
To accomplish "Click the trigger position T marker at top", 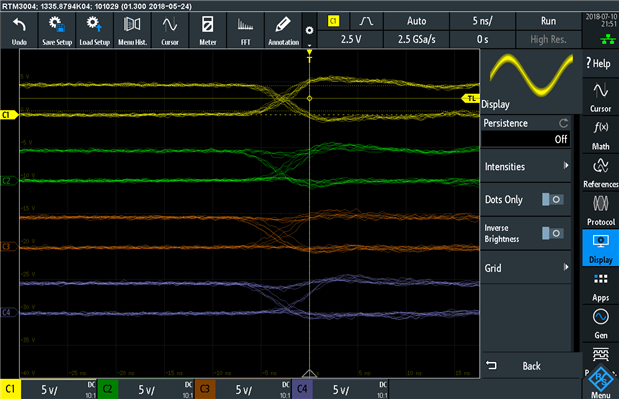I will click(x=310, y=56).
